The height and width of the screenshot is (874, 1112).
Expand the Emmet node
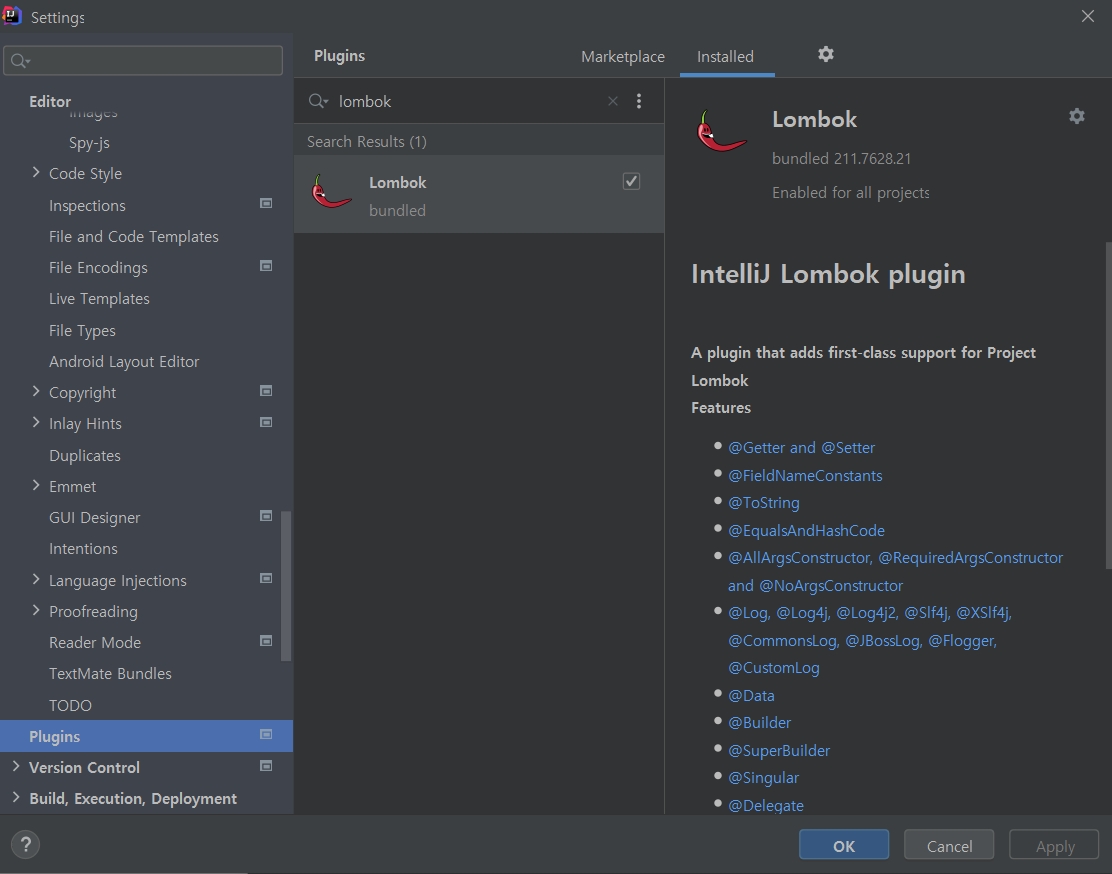pos(35,485)
